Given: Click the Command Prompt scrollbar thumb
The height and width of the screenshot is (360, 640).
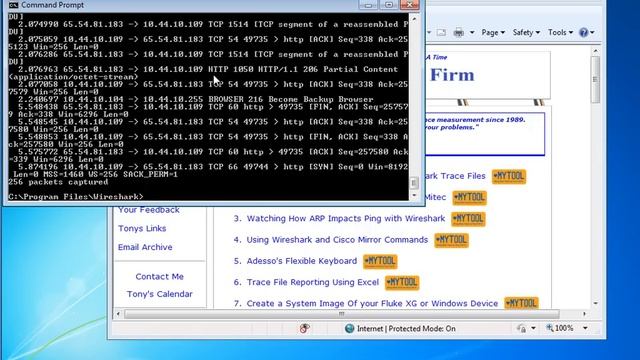Looking at the screenshot, I should [x=414, y=182].
